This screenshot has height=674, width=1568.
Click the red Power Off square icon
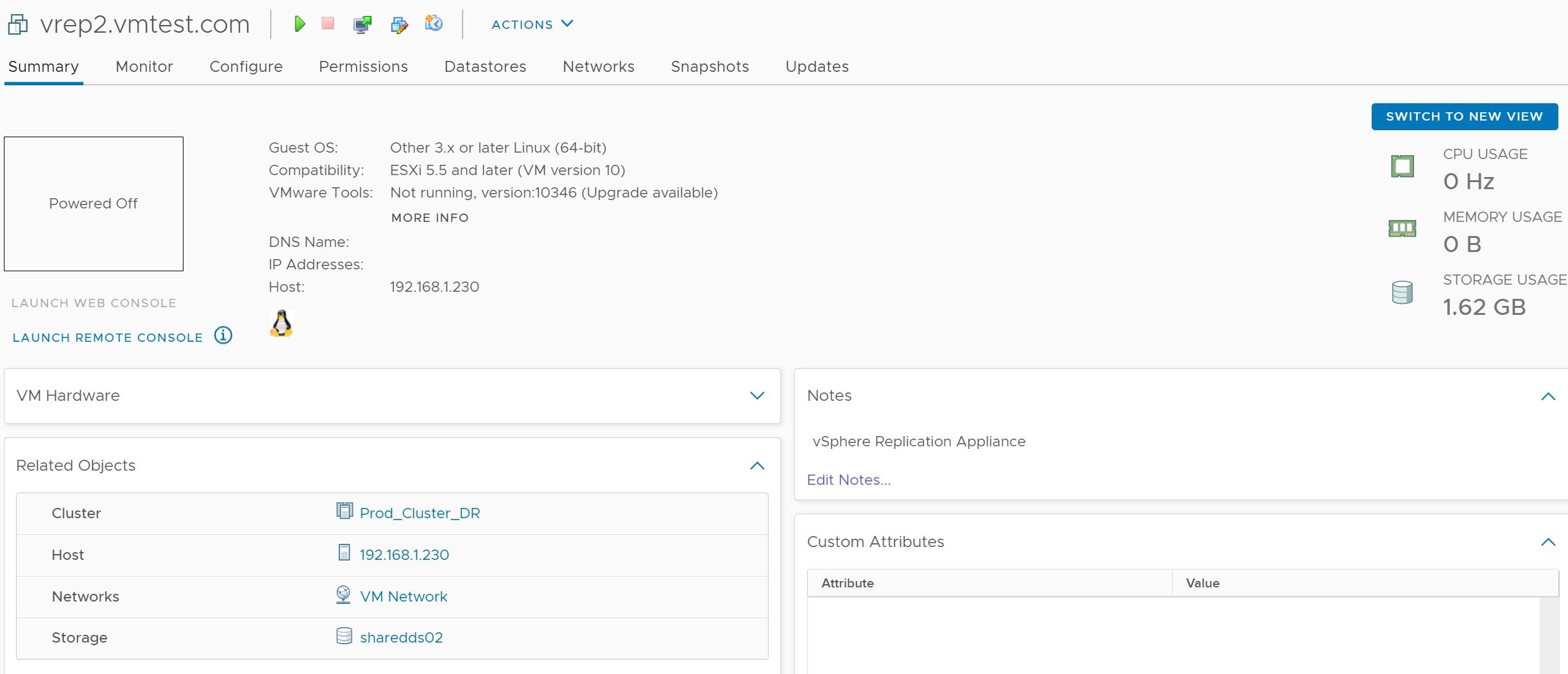coord(328,24)
